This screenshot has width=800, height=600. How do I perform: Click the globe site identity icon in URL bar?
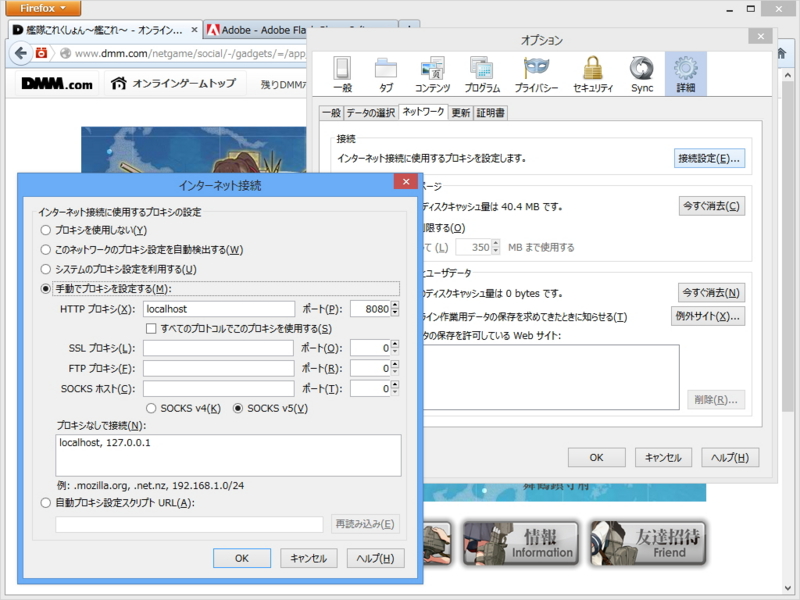[65, 53]
